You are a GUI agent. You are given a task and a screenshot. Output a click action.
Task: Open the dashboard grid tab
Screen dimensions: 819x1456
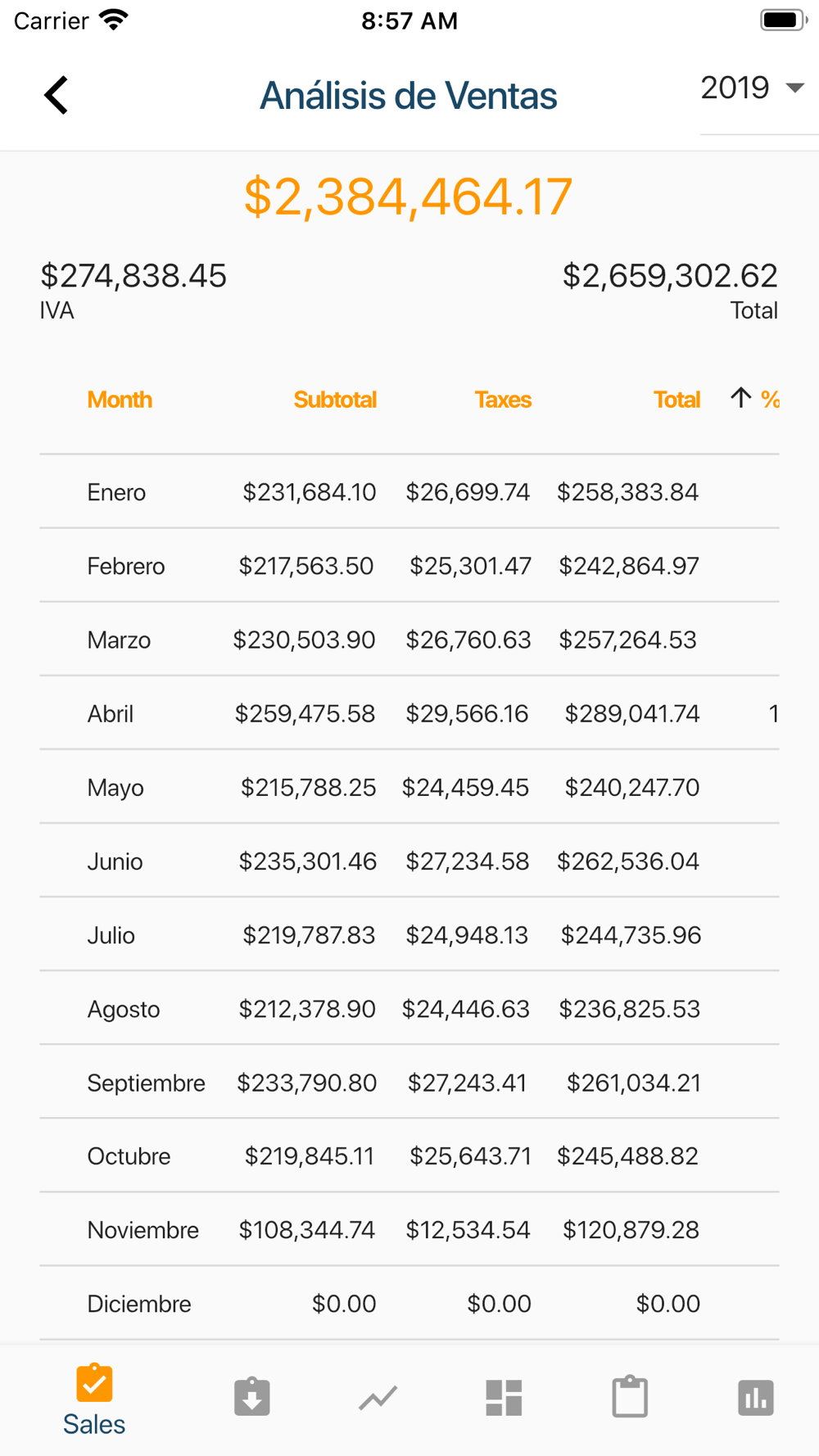pos(504,1397)
